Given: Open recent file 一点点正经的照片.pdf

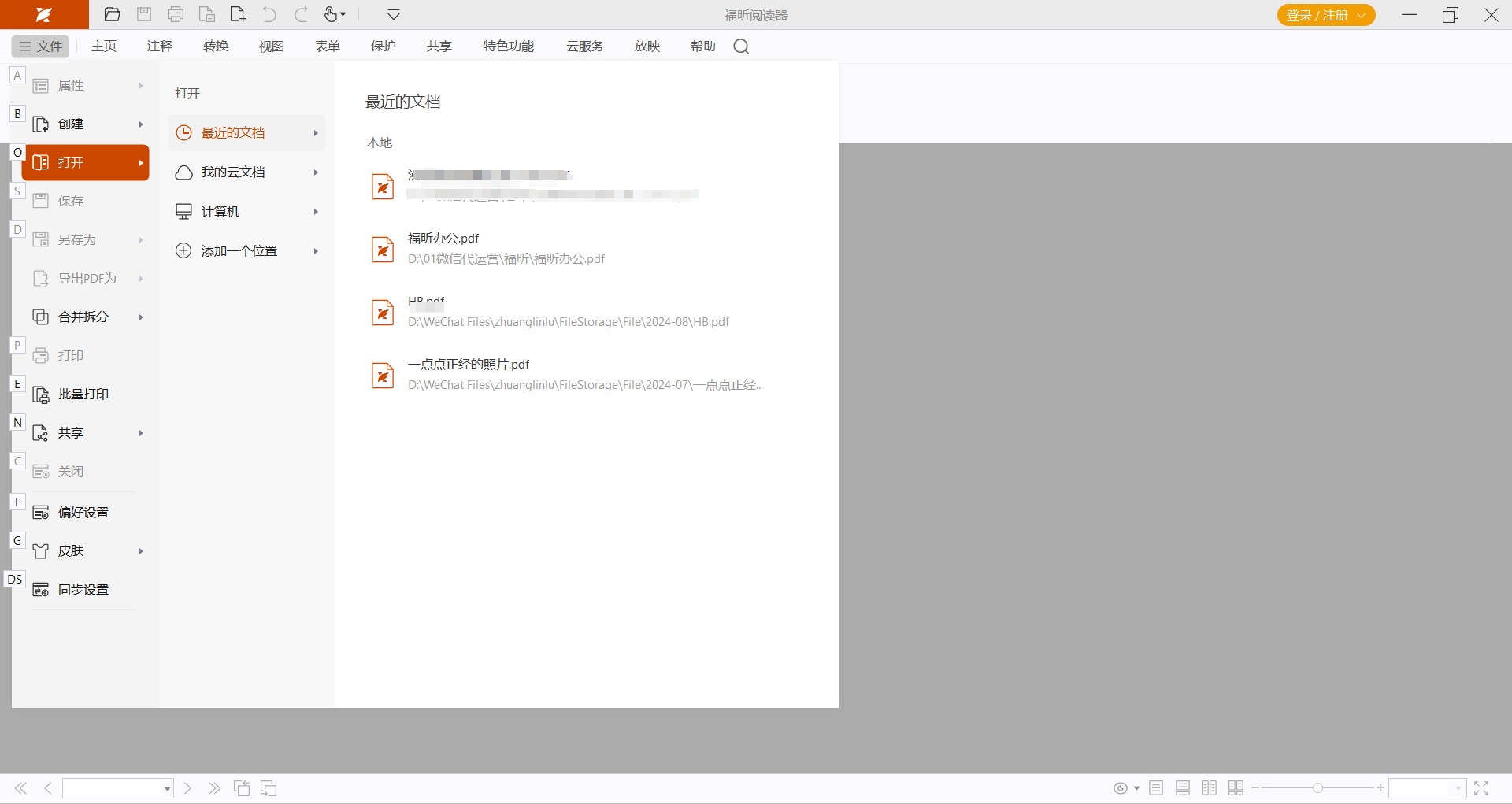Looking at the screenshot, I should [469, 365].
